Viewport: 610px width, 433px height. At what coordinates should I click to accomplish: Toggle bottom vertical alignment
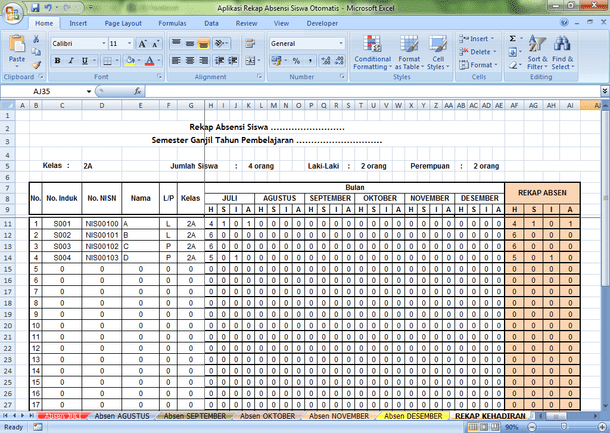click(203, 43)
